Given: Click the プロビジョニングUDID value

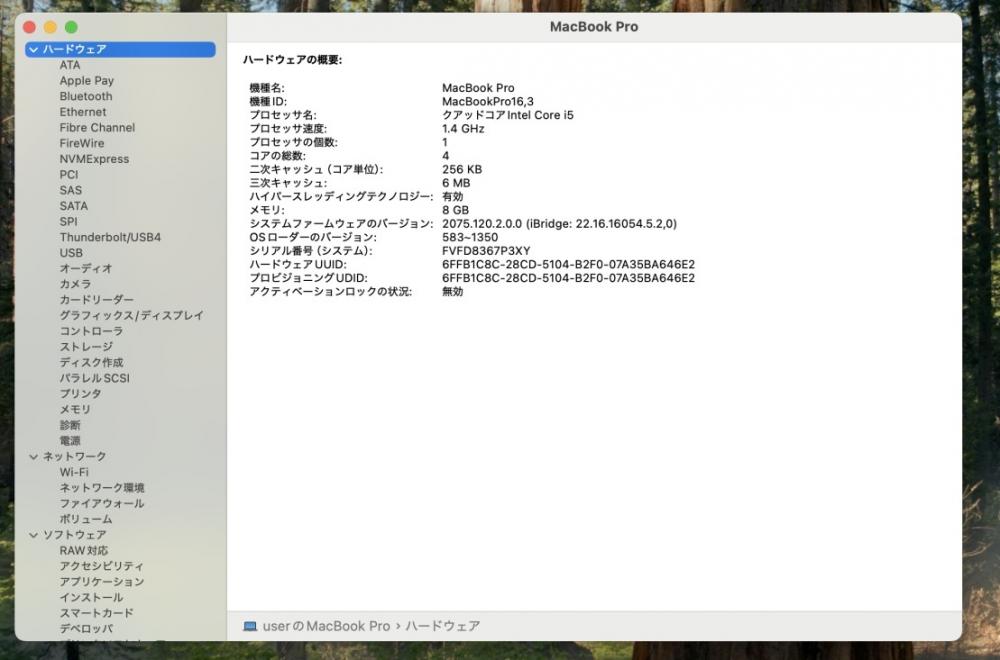Looking at the screenshot, I should pyautogui.click(x=568, y=278).
